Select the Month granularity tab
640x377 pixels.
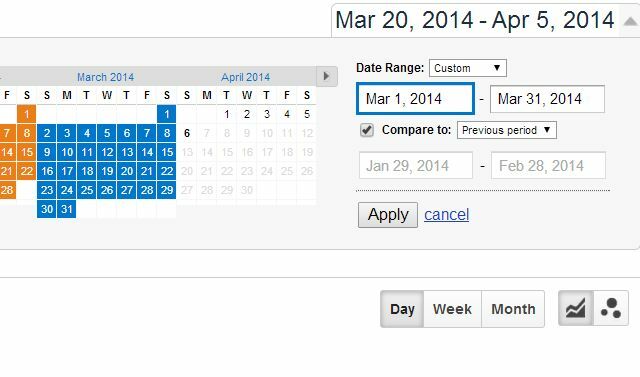[513, 309]
